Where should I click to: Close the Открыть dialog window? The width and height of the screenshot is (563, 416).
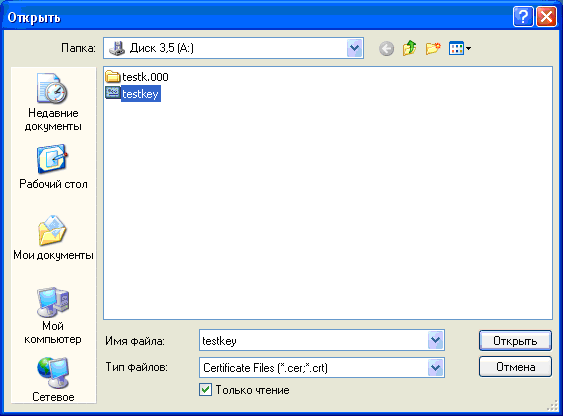pyautogui.click(x=546, y=17)
